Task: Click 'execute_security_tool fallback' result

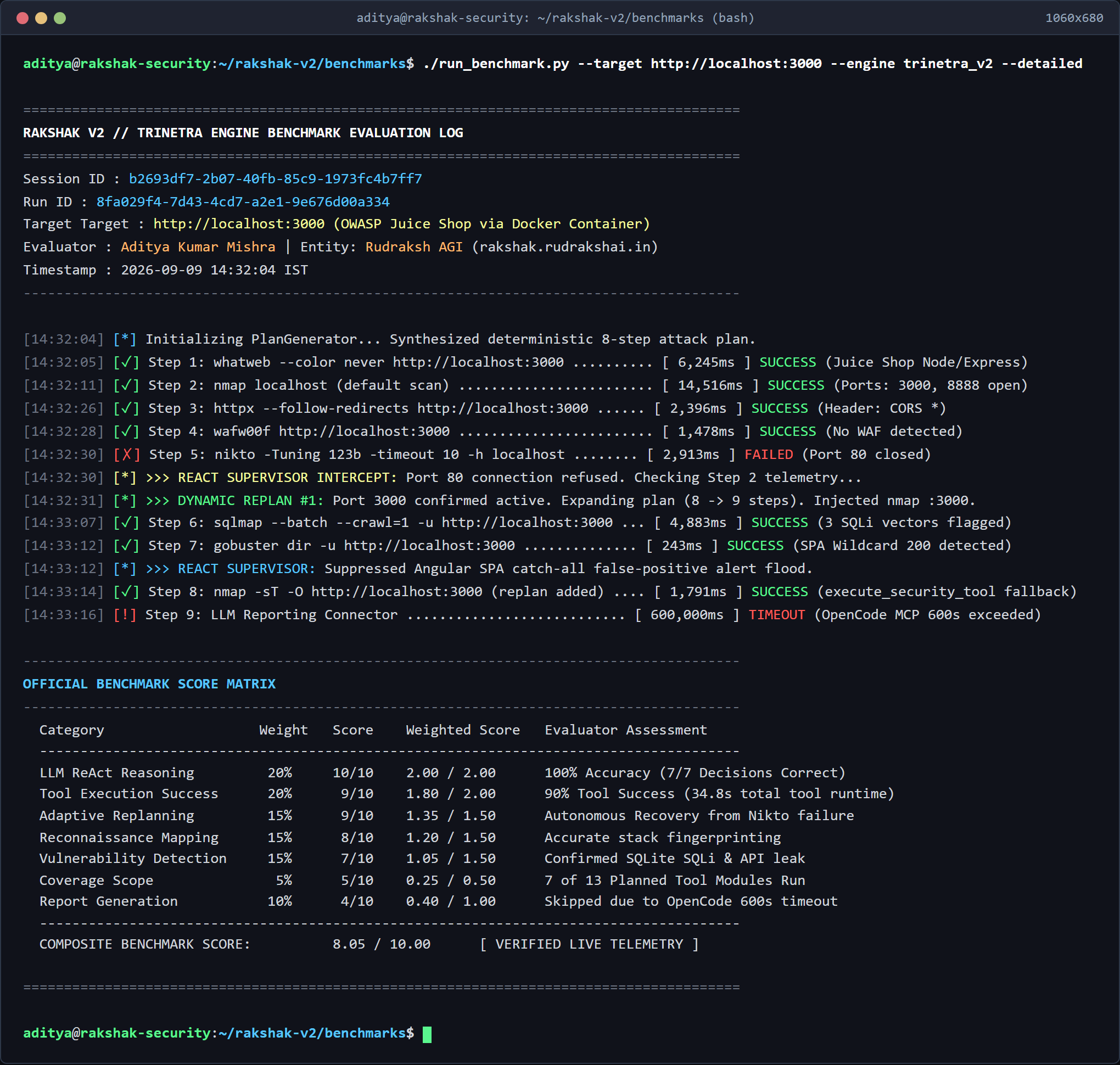Action: [947, 592]
